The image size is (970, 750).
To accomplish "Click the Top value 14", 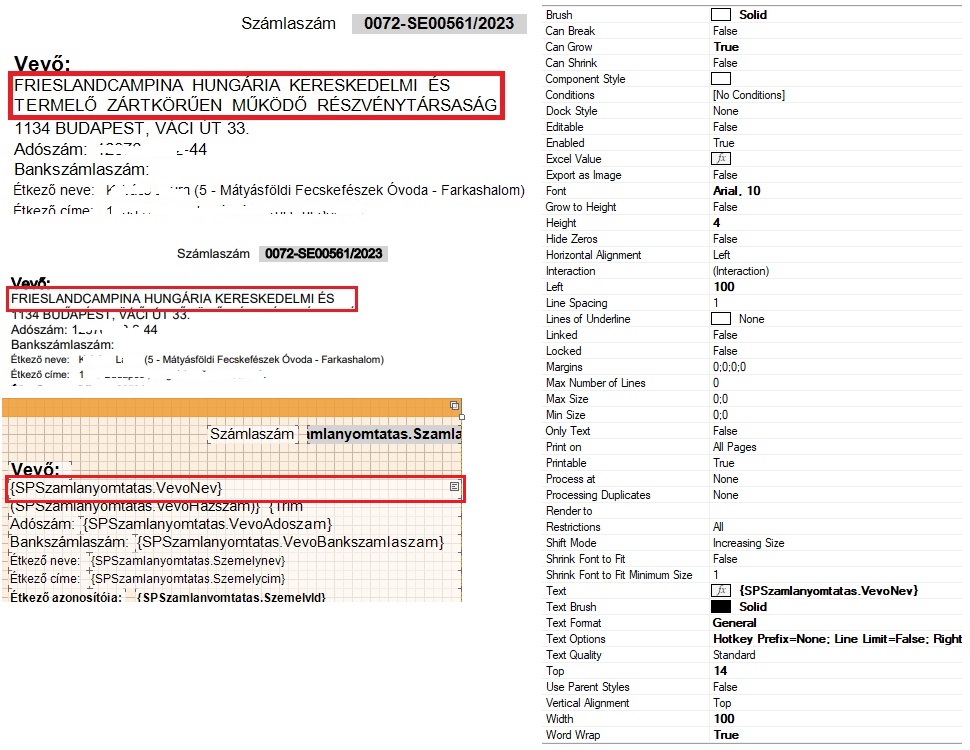I will coord(720,671).
